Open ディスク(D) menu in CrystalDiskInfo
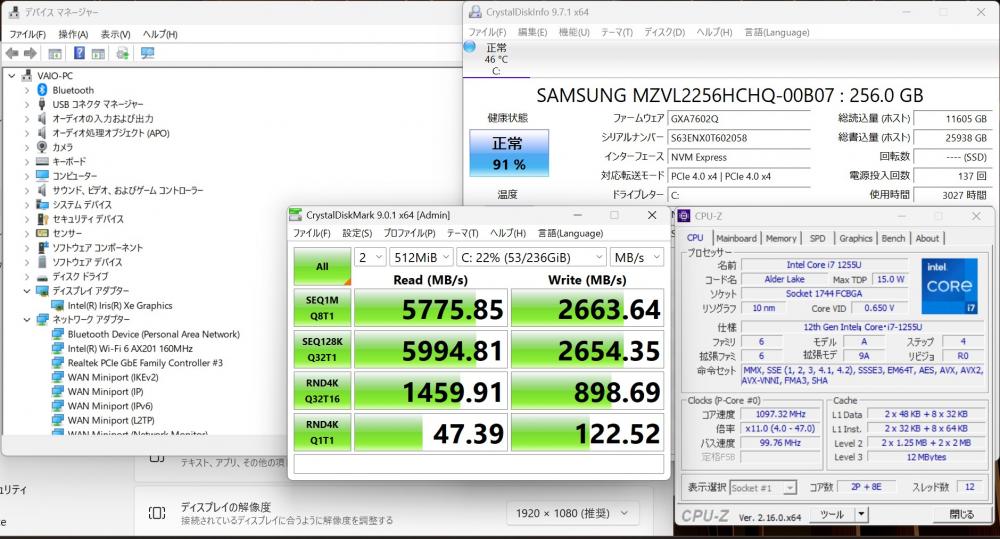Viewport: 1000px width, 539px height. pos(665,32)
